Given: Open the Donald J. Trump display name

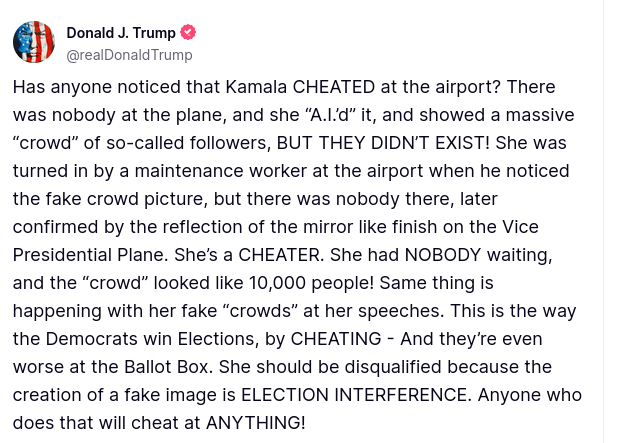Looking at the screenshot, I should click(120, 33).
